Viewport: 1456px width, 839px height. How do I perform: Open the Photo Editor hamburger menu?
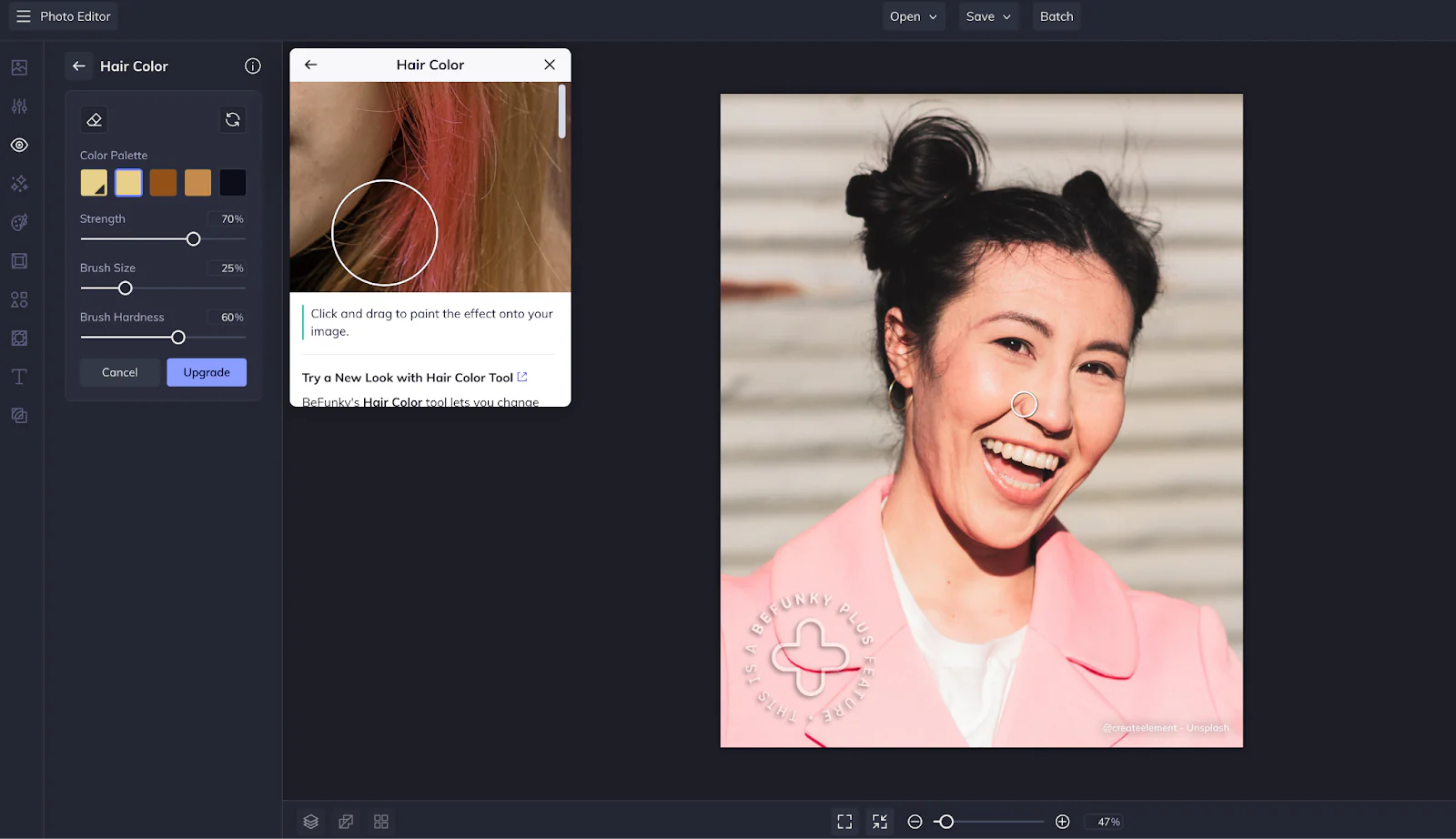[24, 16]
